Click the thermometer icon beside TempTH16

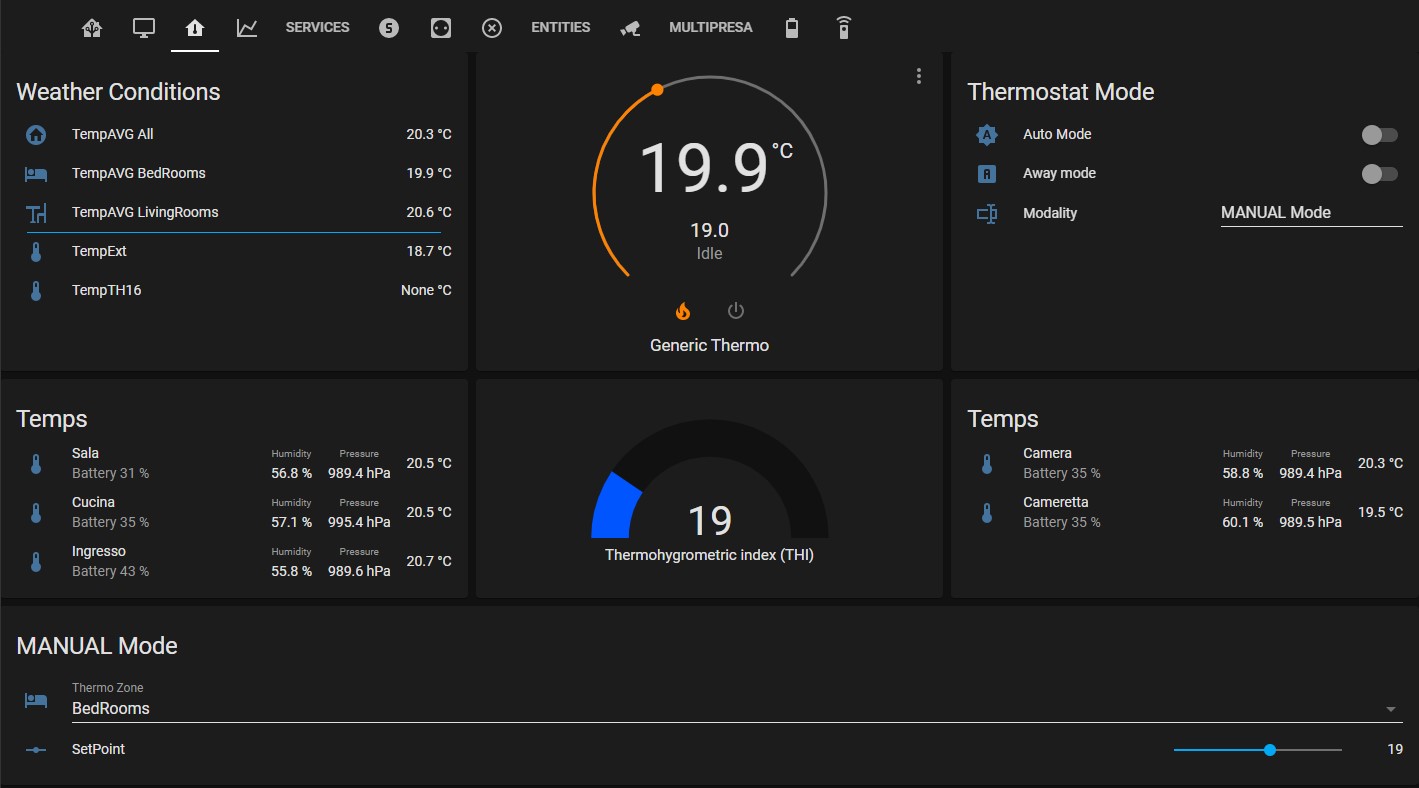click(x=36, y=291)
